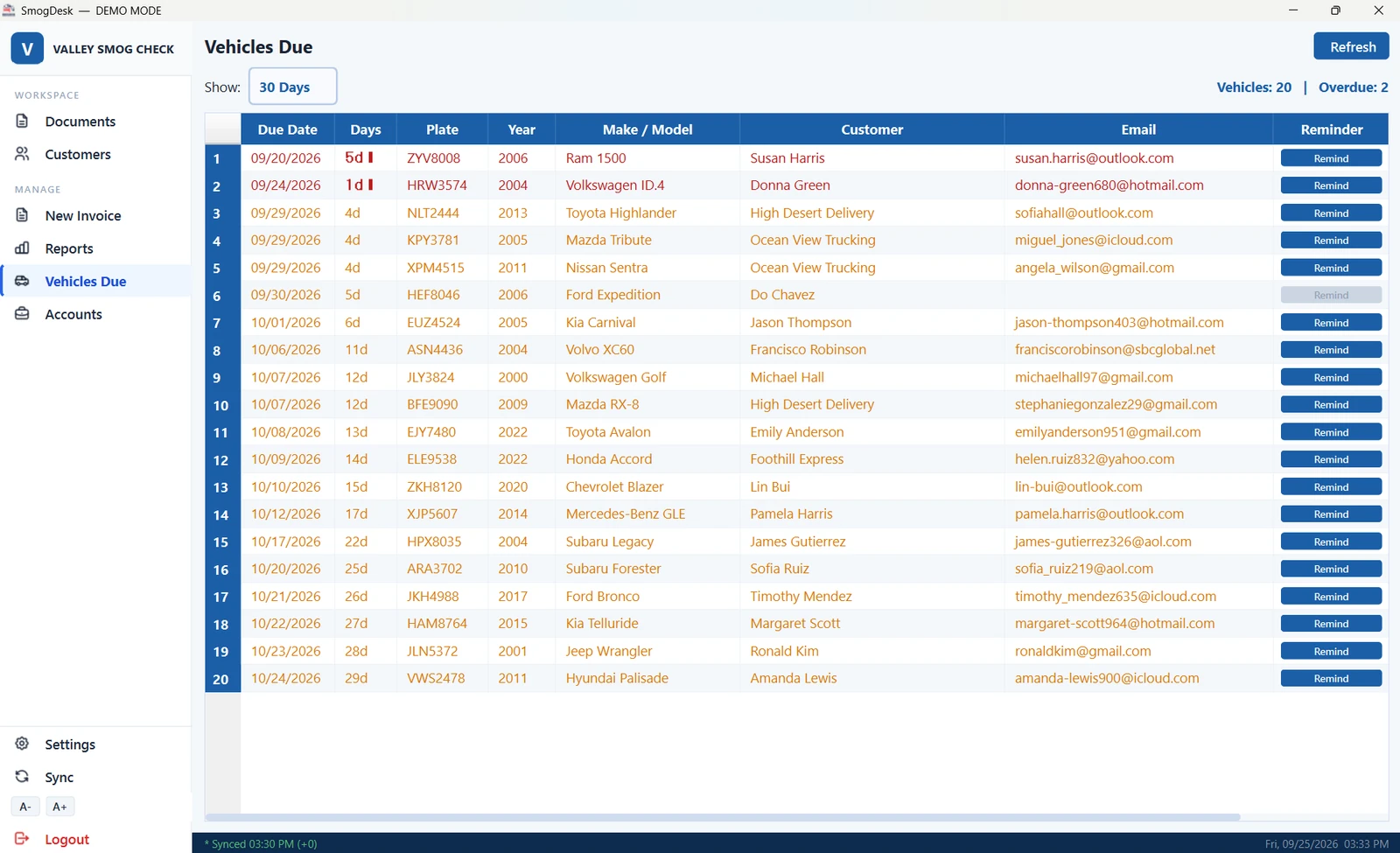Click the Customers people icon
The image size is (1400, 853).
point(23,154)
